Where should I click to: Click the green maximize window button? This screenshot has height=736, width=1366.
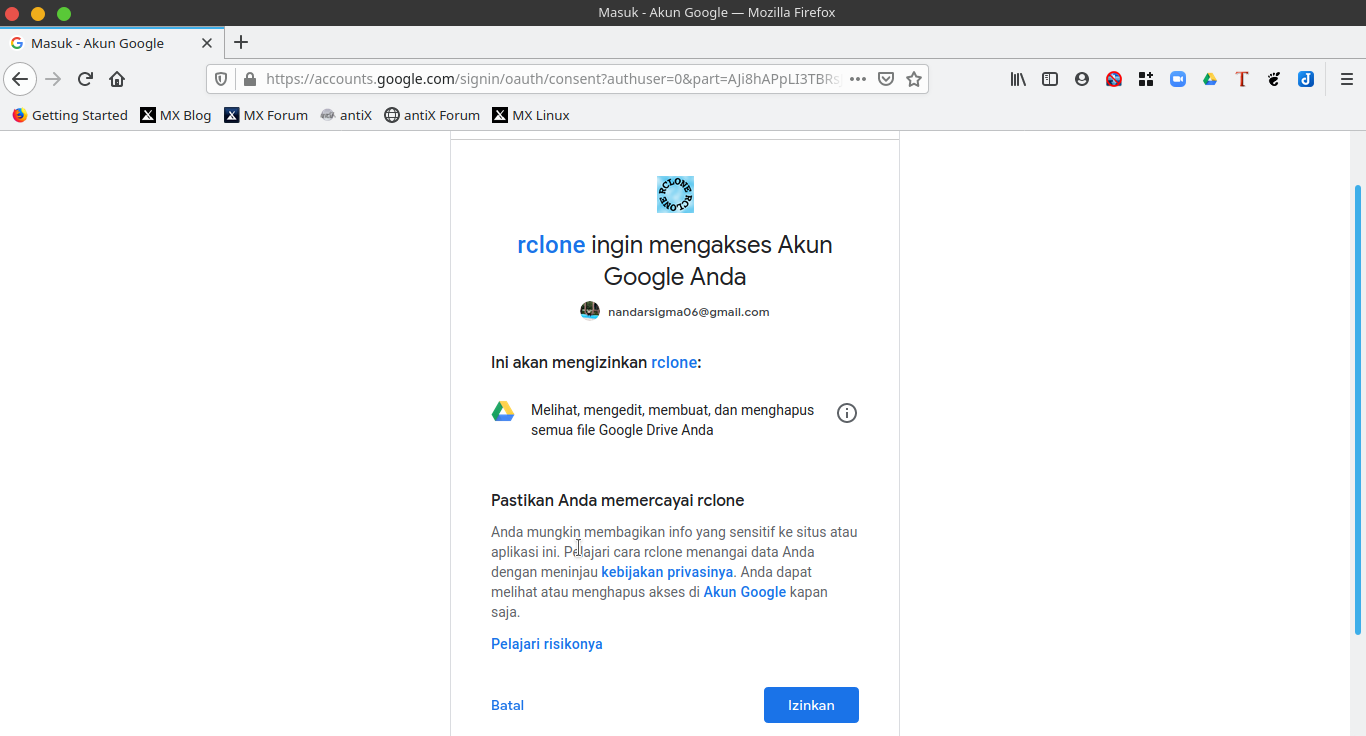(64, 13)
